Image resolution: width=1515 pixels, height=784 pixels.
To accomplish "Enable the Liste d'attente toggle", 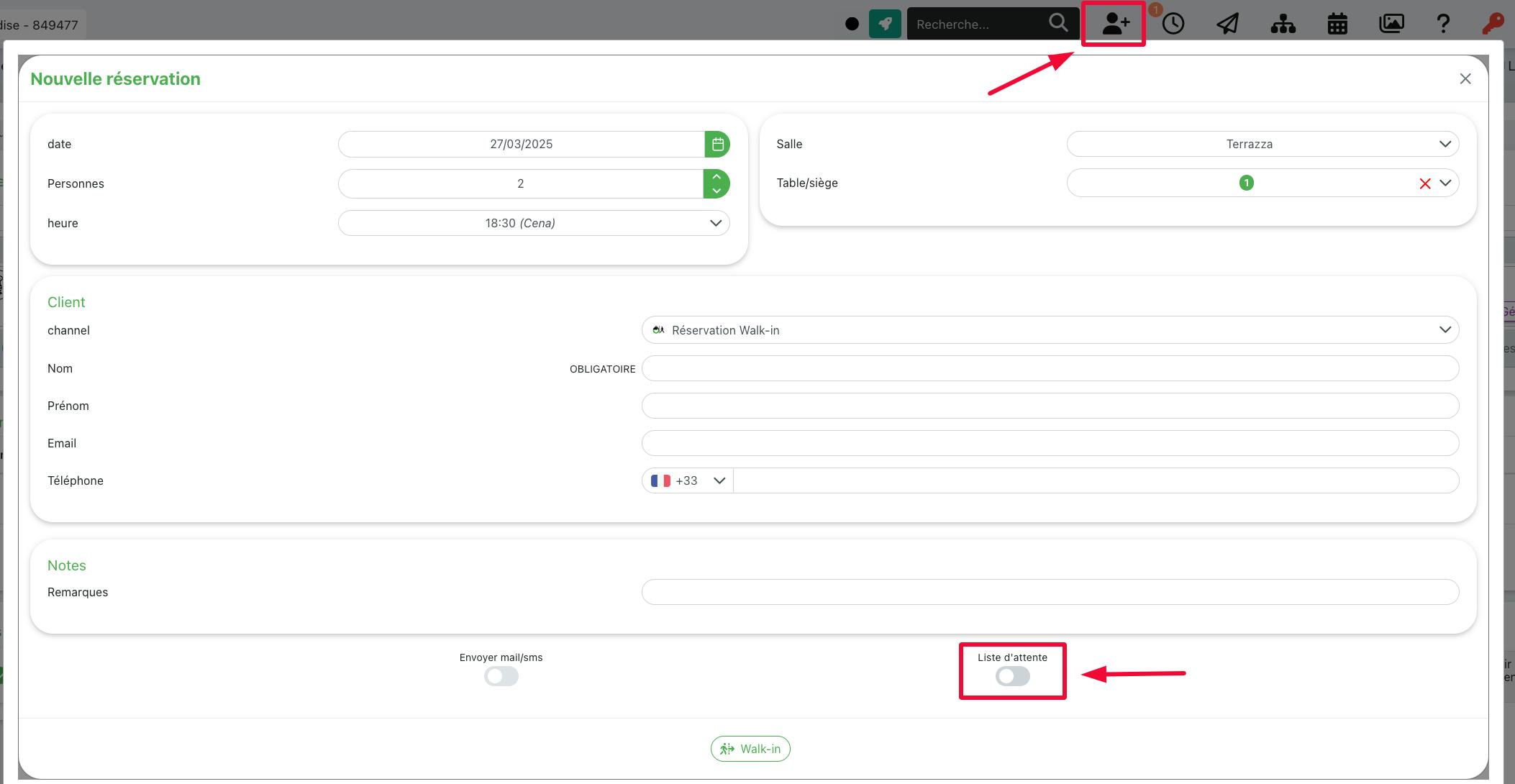I will [x=1012, y=676].
